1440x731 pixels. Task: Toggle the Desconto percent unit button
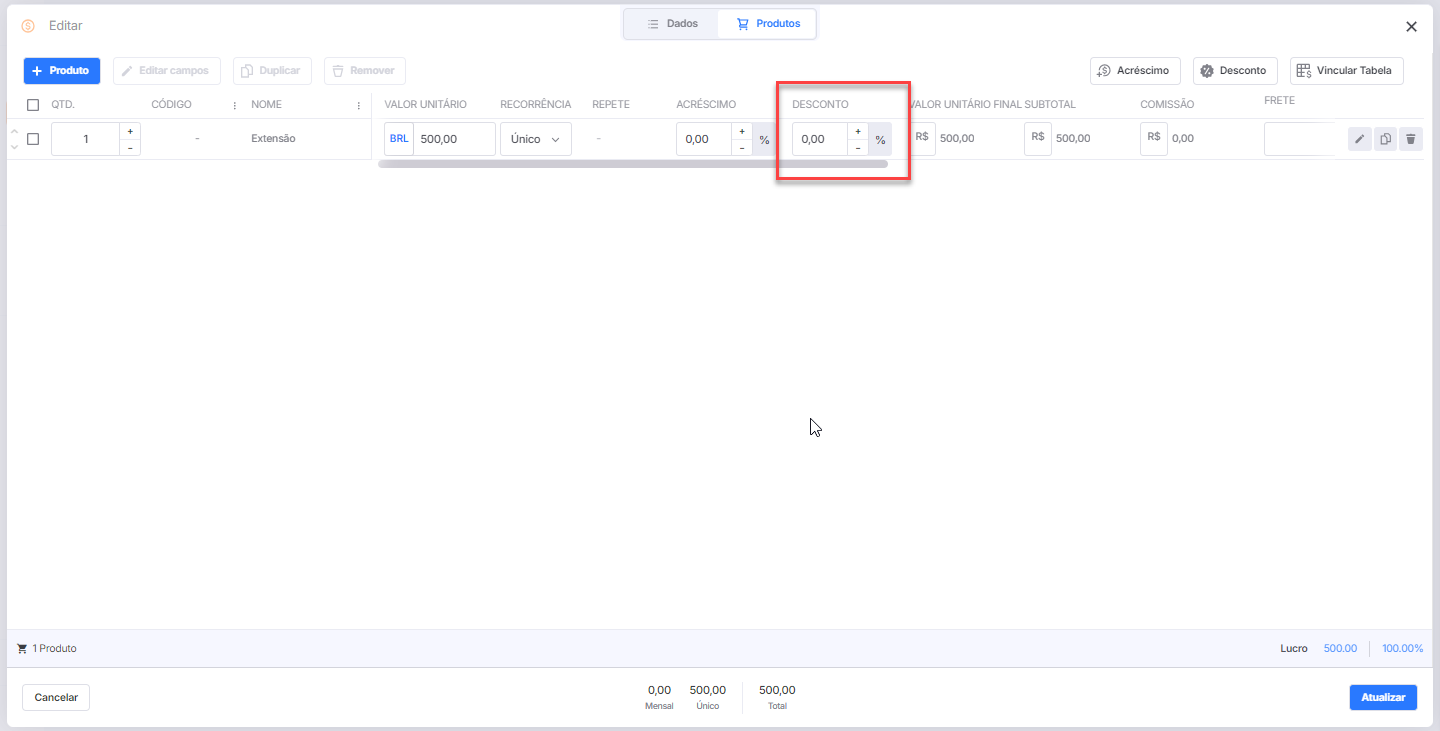880,139
